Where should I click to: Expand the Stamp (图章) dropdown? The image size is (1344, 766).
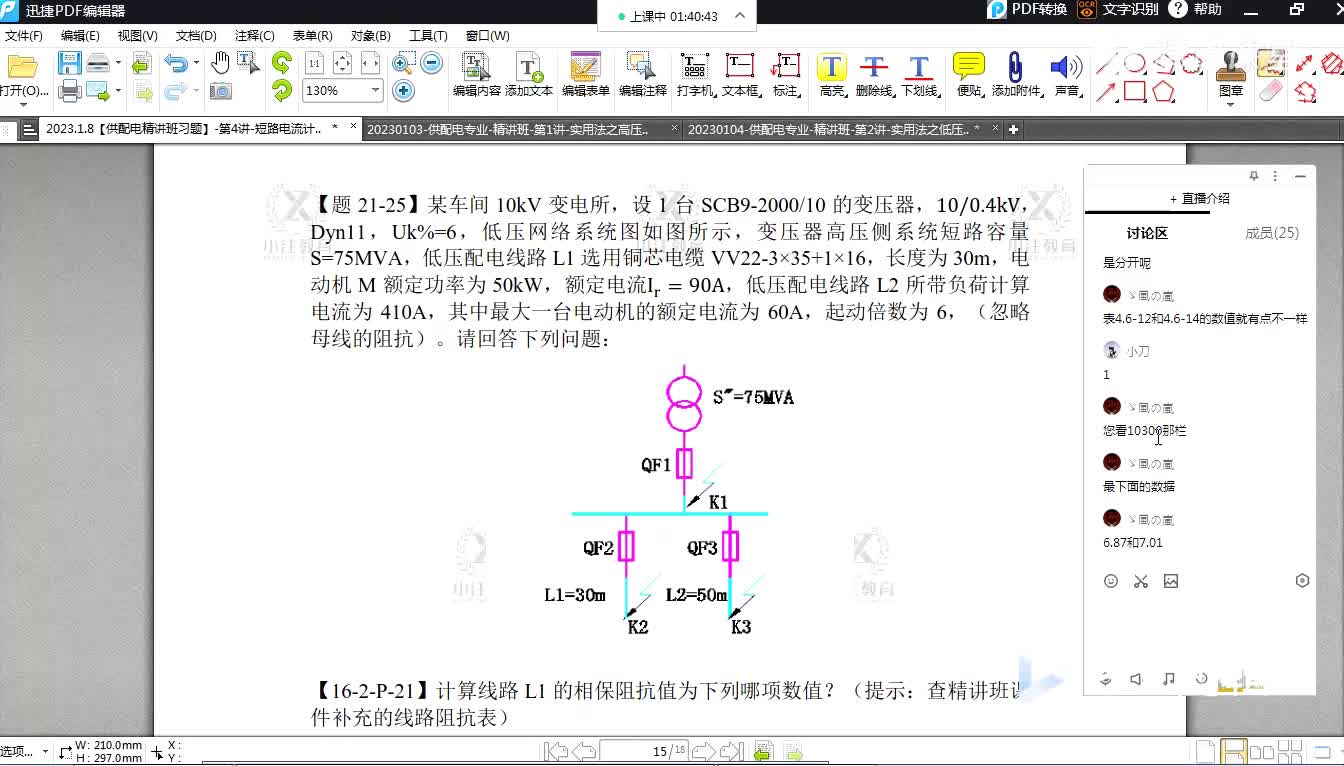coord(1231,105)
